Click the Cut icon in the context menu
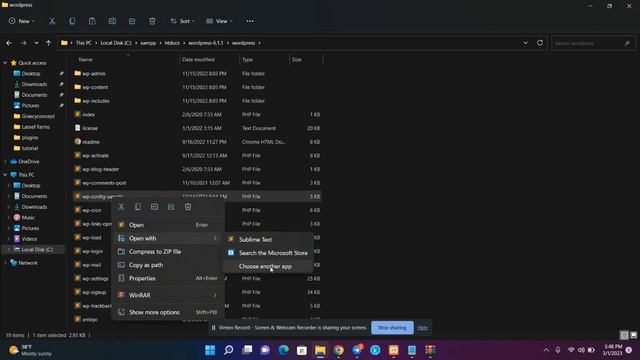Viewport: 640px width, 360px height. coord(121,207)
